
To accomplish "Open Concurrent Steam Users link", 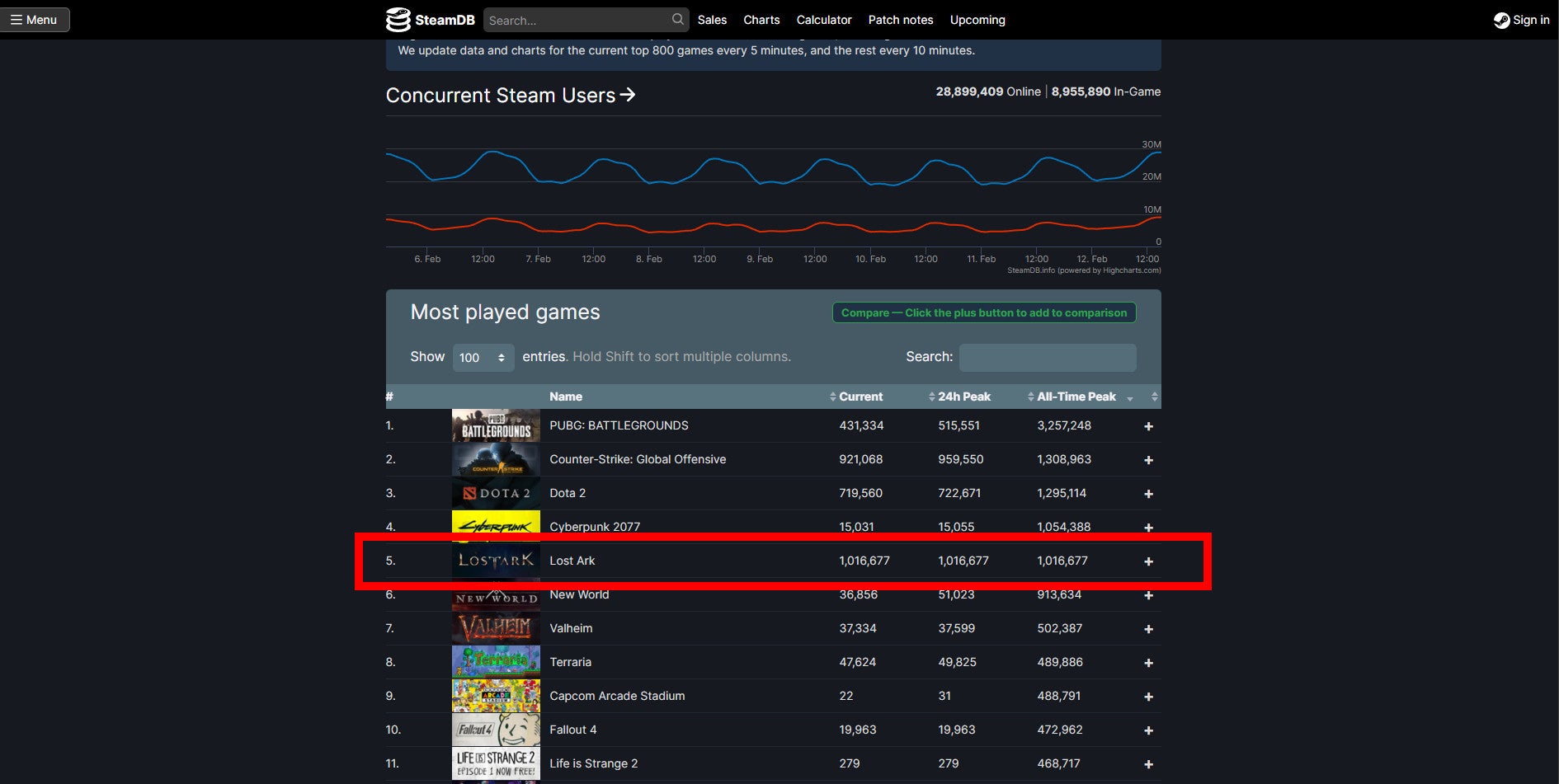I will click(511, 96).
